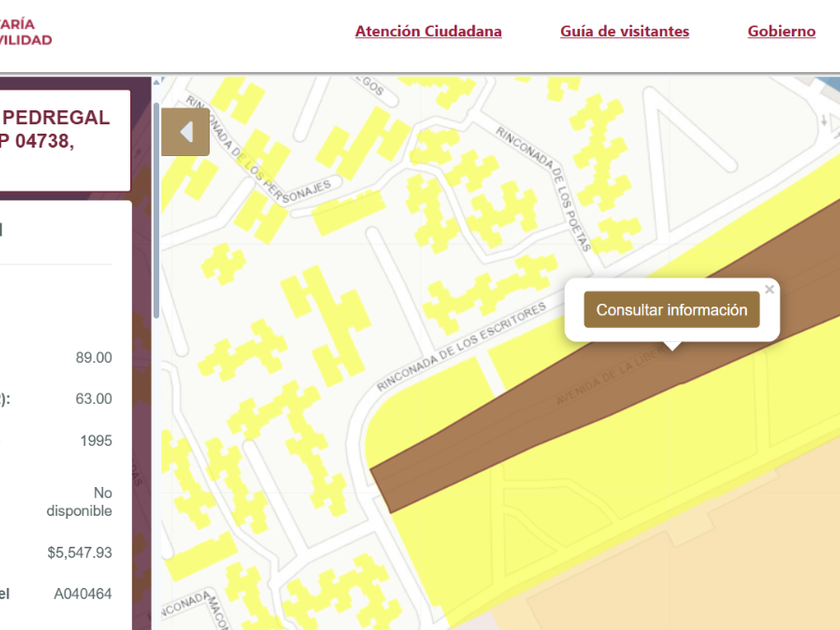This screenshot has height=630, width=840.
Task: Open the Gobierno link
Action: [x=782, y=31]
